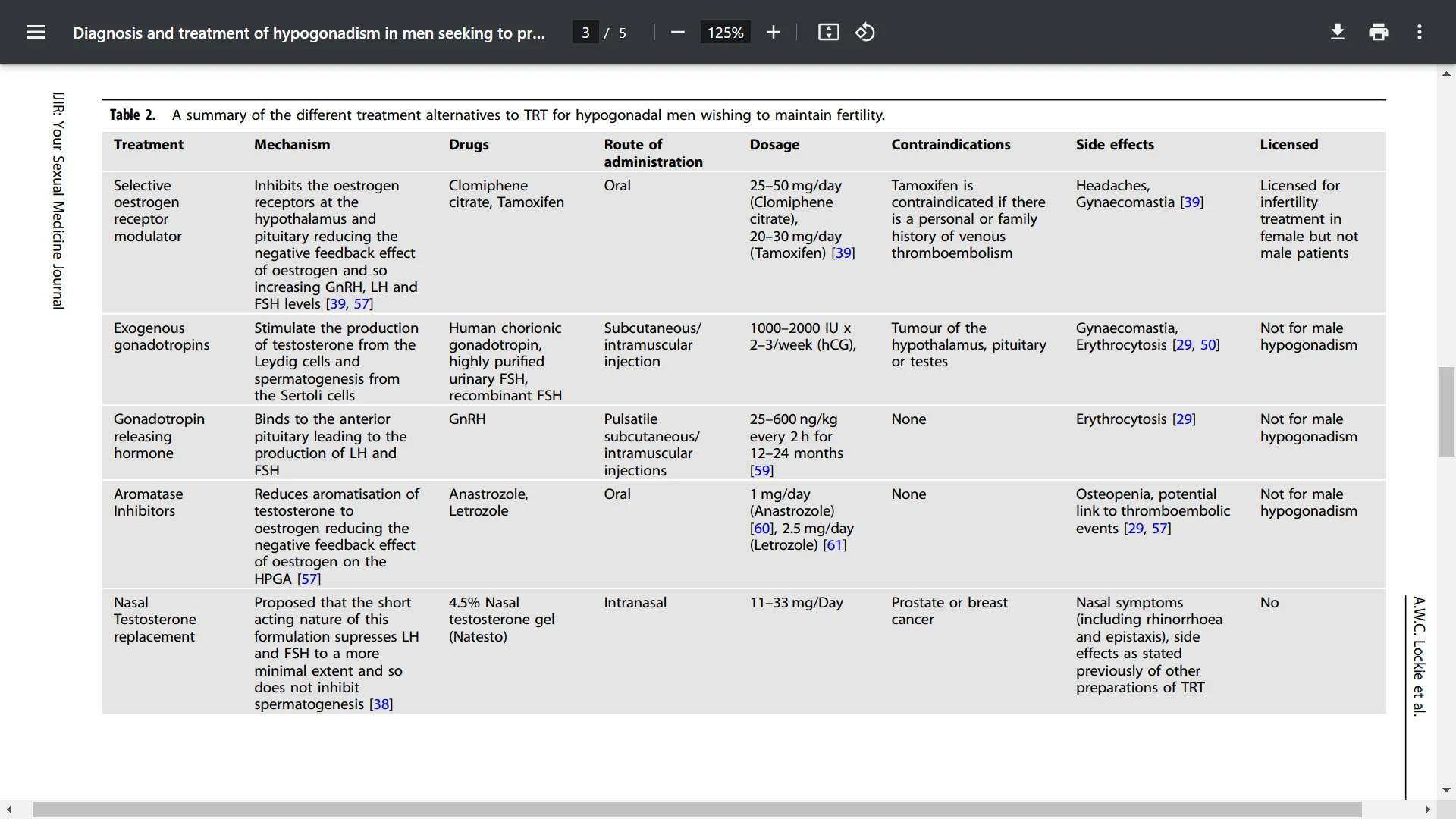Open reference 61 after Letrozole dosage

click(x=835, y=545)
